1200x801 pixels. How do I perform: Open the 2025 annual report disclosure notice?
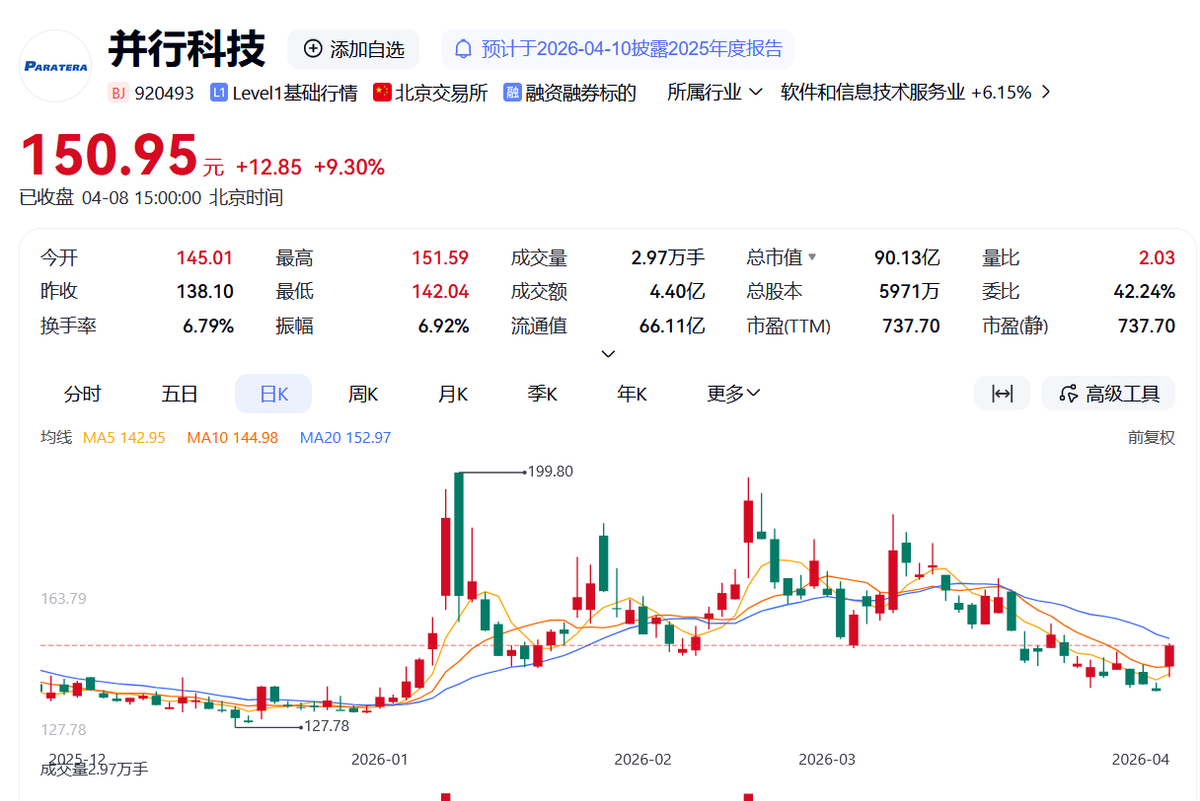(x=631, y=49)
